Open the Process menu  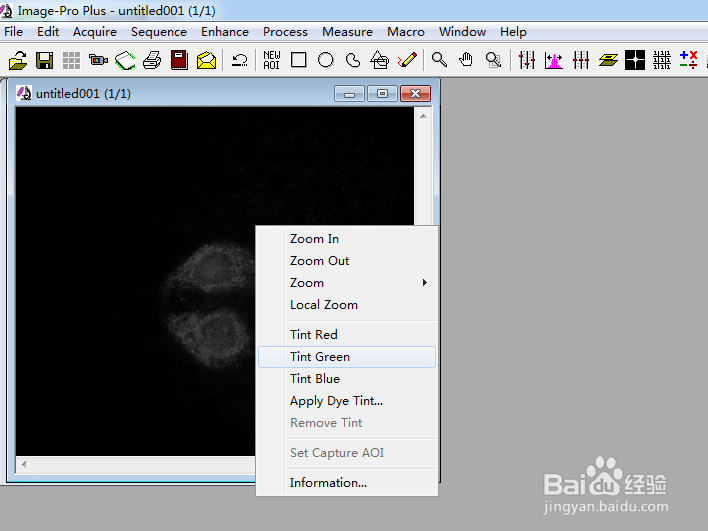tap(285, 32)
